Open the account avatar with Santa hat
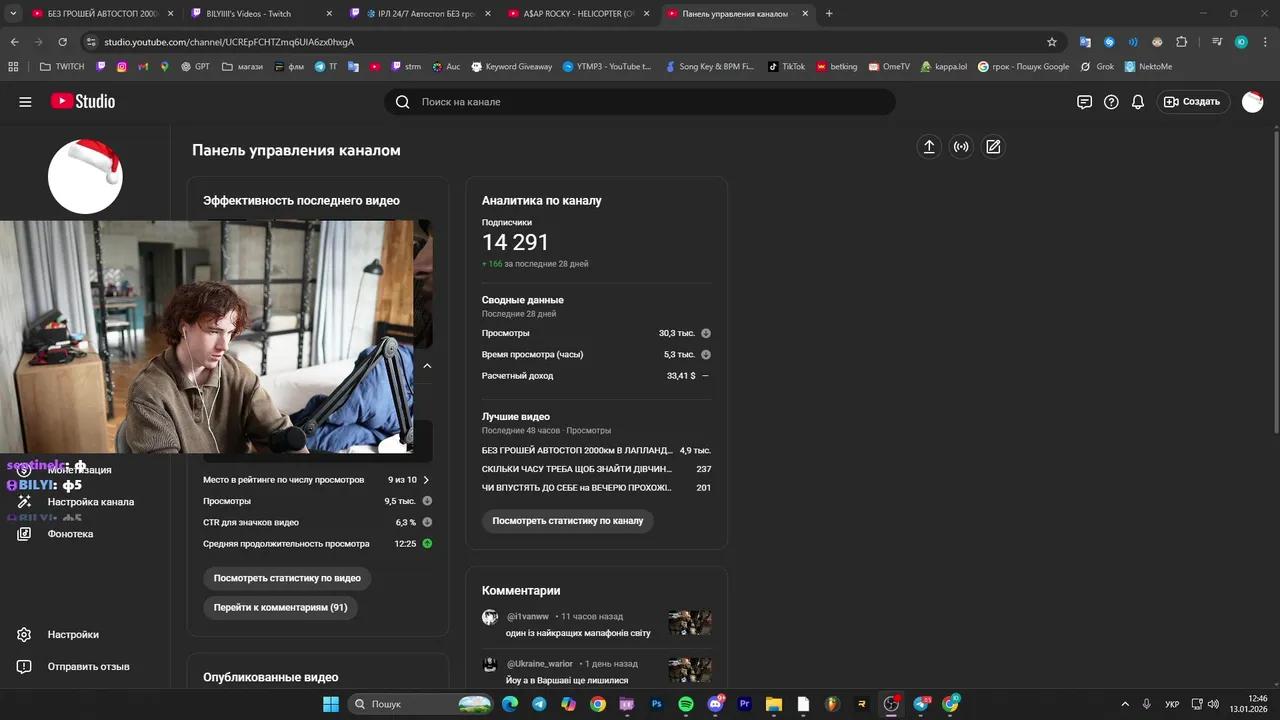The image size is (1280, 720). coord(1252,102)
